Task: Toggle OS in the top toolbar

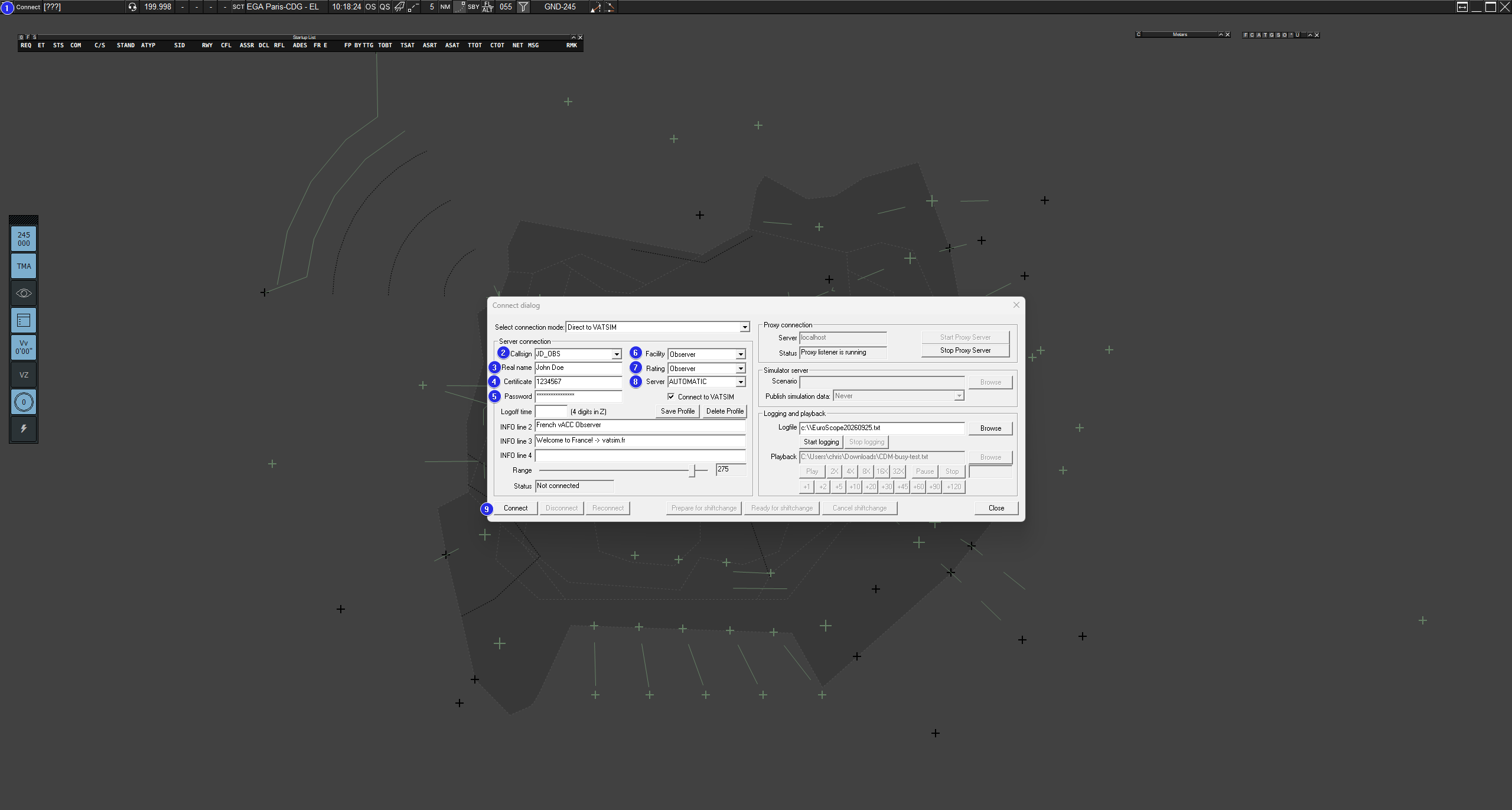Action: (x=370, y=7)
